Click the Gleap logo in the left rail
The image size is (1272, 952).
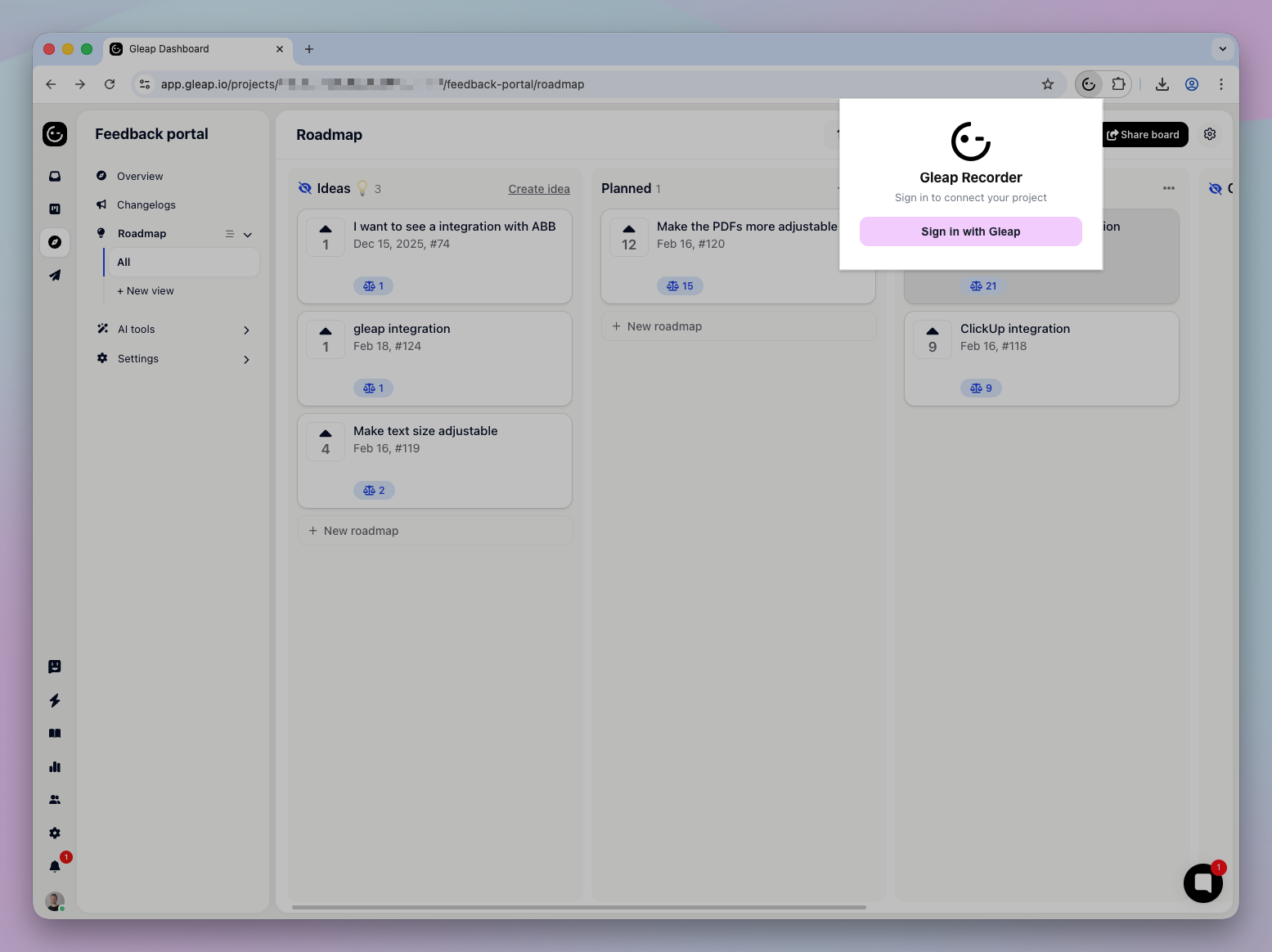[55, 134]
